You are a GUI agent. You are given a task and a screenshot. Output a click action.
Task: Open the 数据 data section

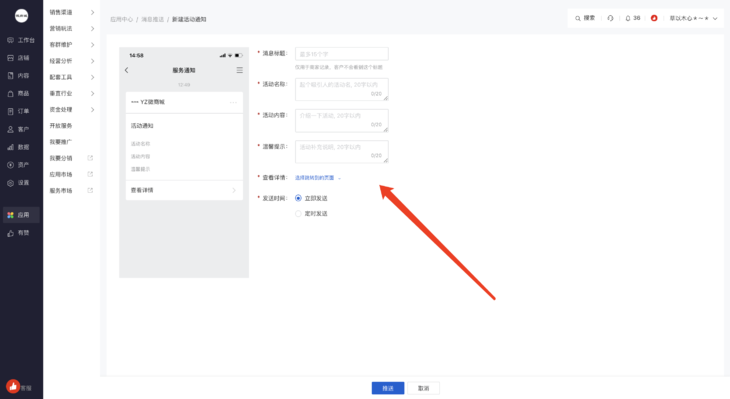click(x=19, y=147)
